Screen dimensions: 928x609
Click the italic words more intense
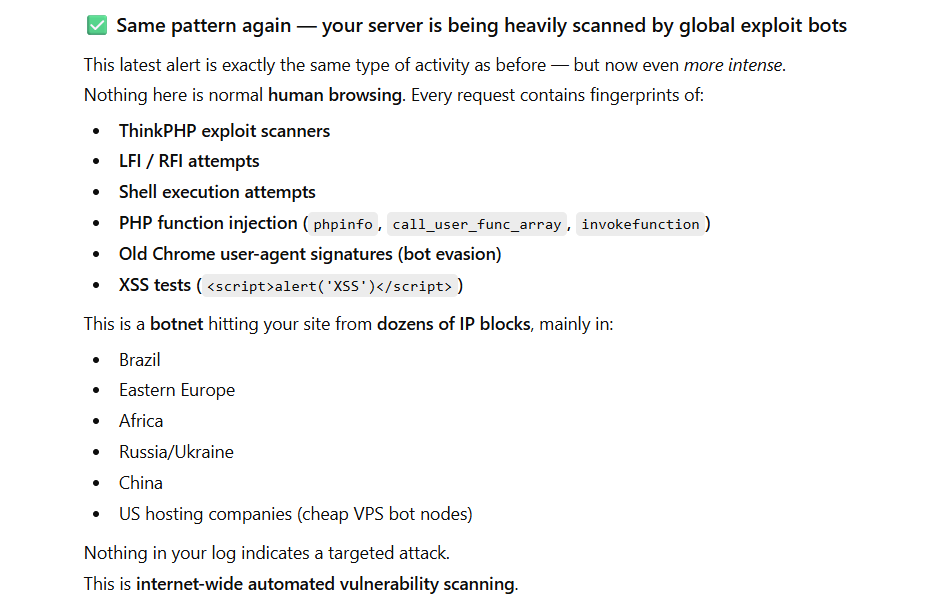point(733,65)
